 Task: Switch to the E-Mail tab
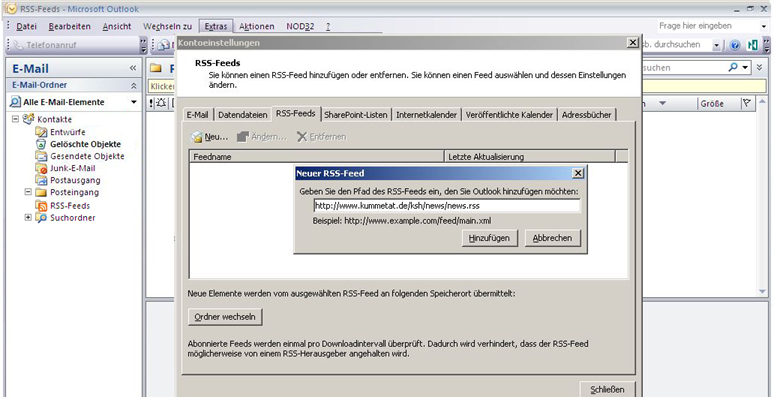pos(197,115)
